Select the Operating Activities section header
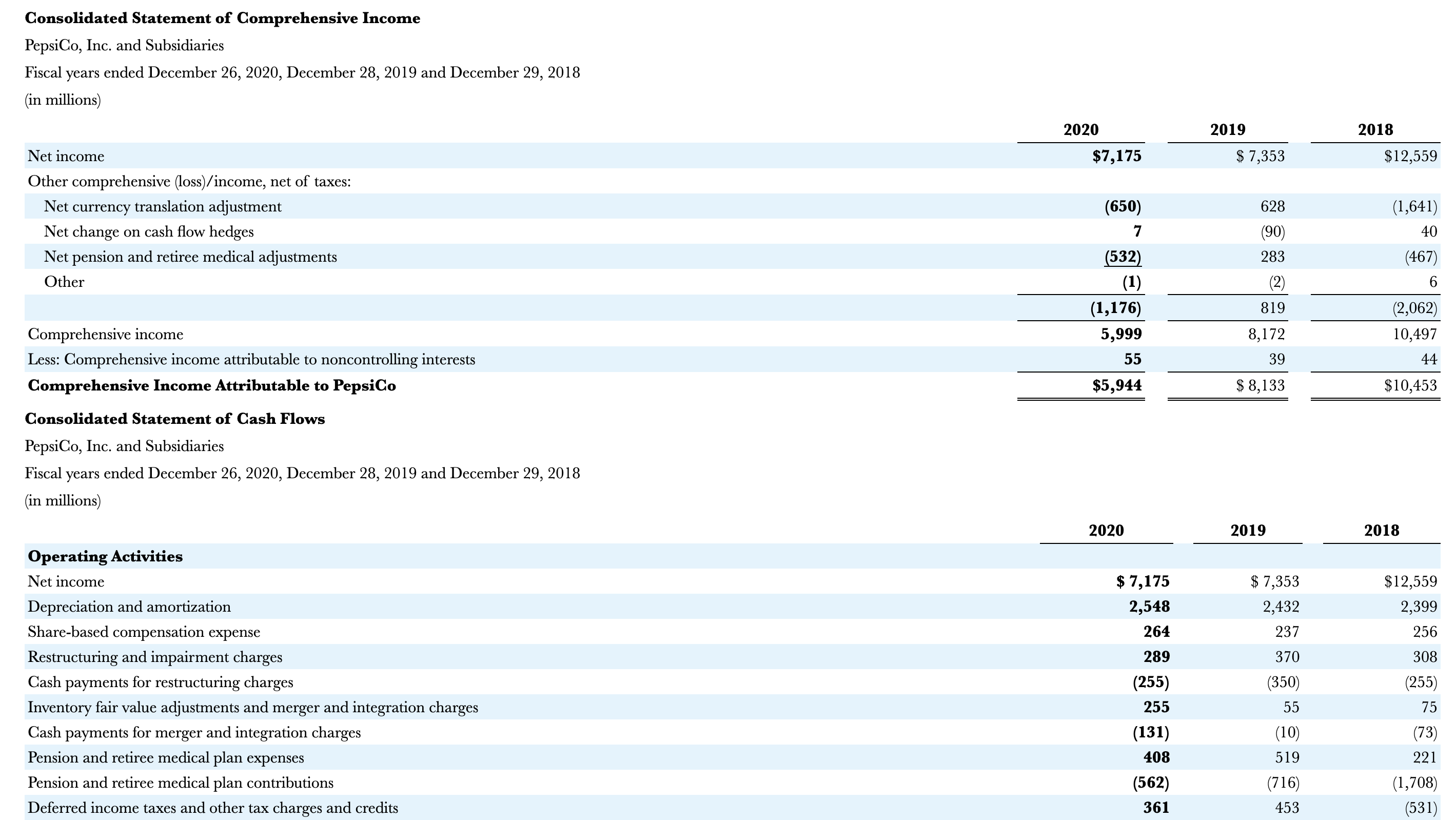Viewport: 1456px width, 820px height. (x=105, y=556)
